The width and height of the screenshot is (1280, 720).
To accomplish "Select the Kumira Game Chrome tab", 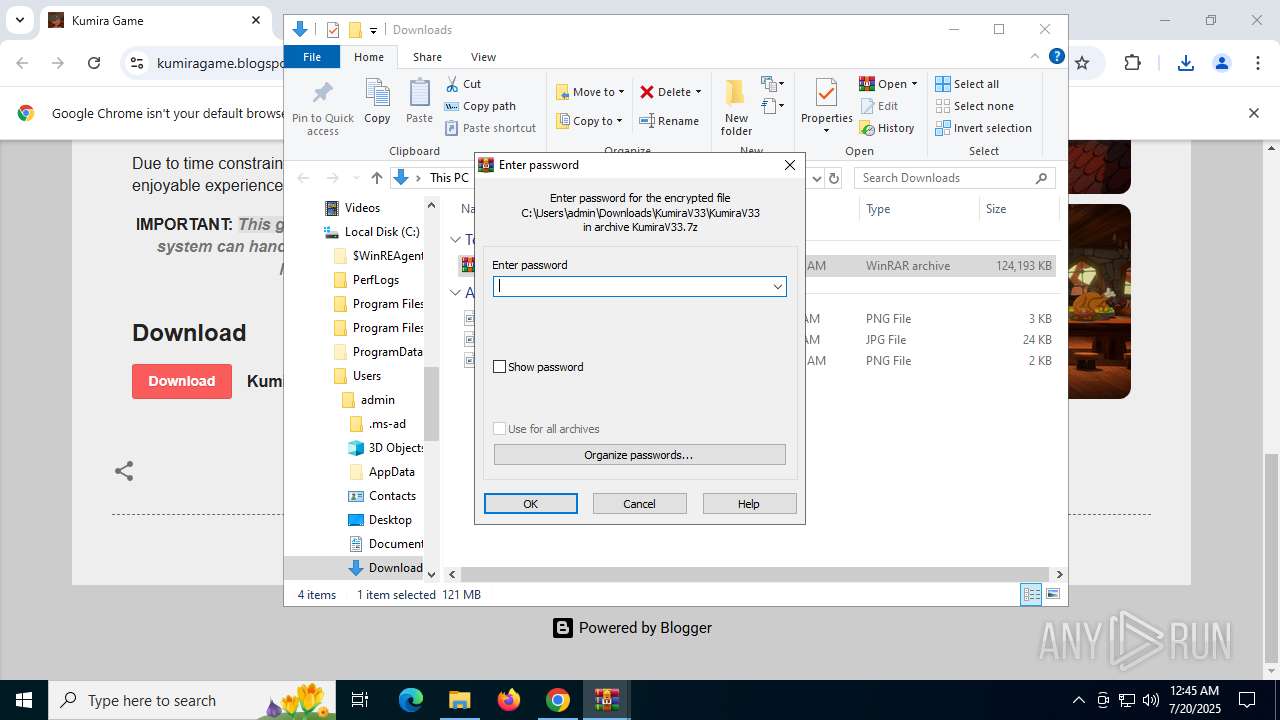I will tap(155, 20).
